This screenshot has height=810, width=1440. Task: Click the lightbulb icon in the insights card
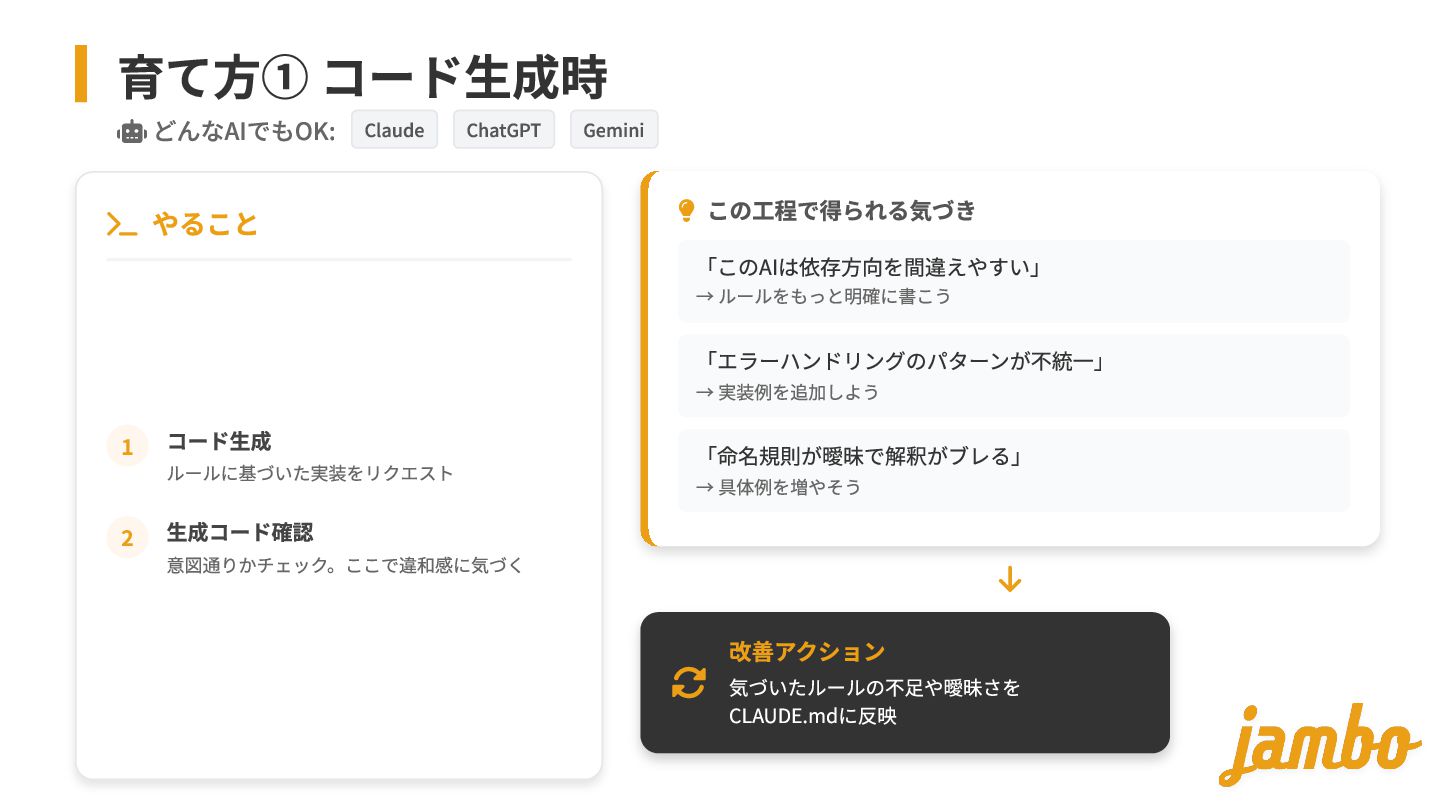pos(686,210)
